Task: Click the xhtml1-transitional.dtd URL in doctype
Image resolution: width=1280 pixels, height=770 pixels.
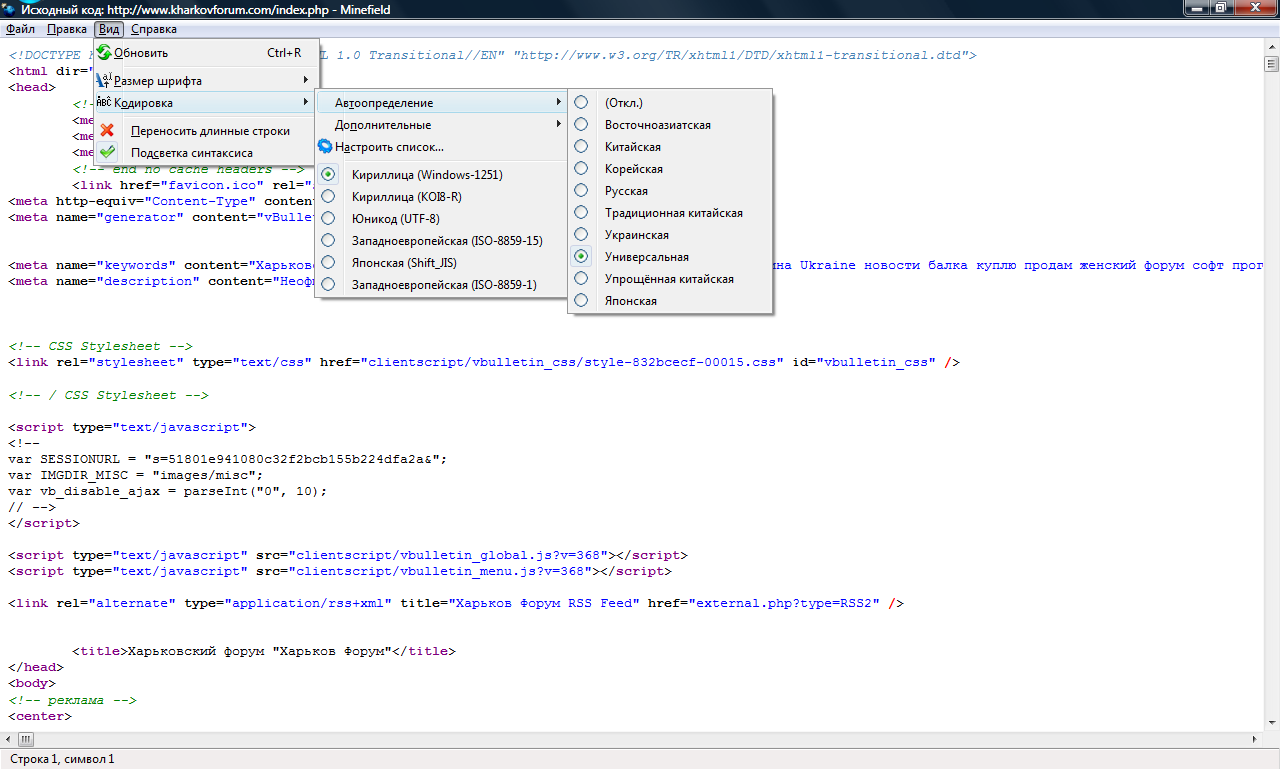Action: [740, 55]
